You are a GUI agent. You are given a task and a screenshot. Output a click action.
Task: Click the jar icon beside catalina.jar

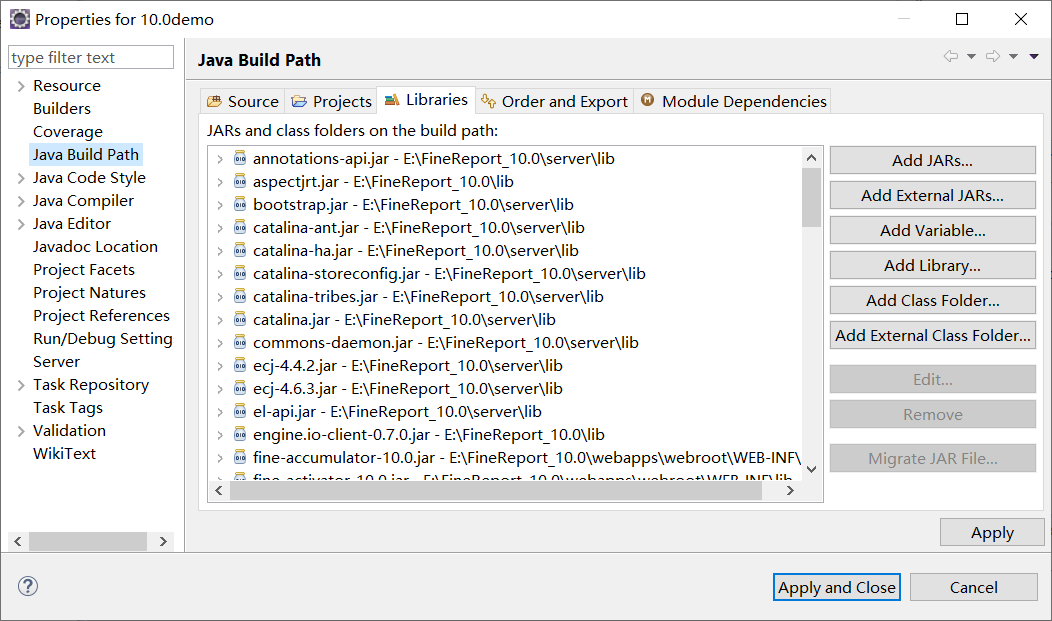click(x=240, y=319)
